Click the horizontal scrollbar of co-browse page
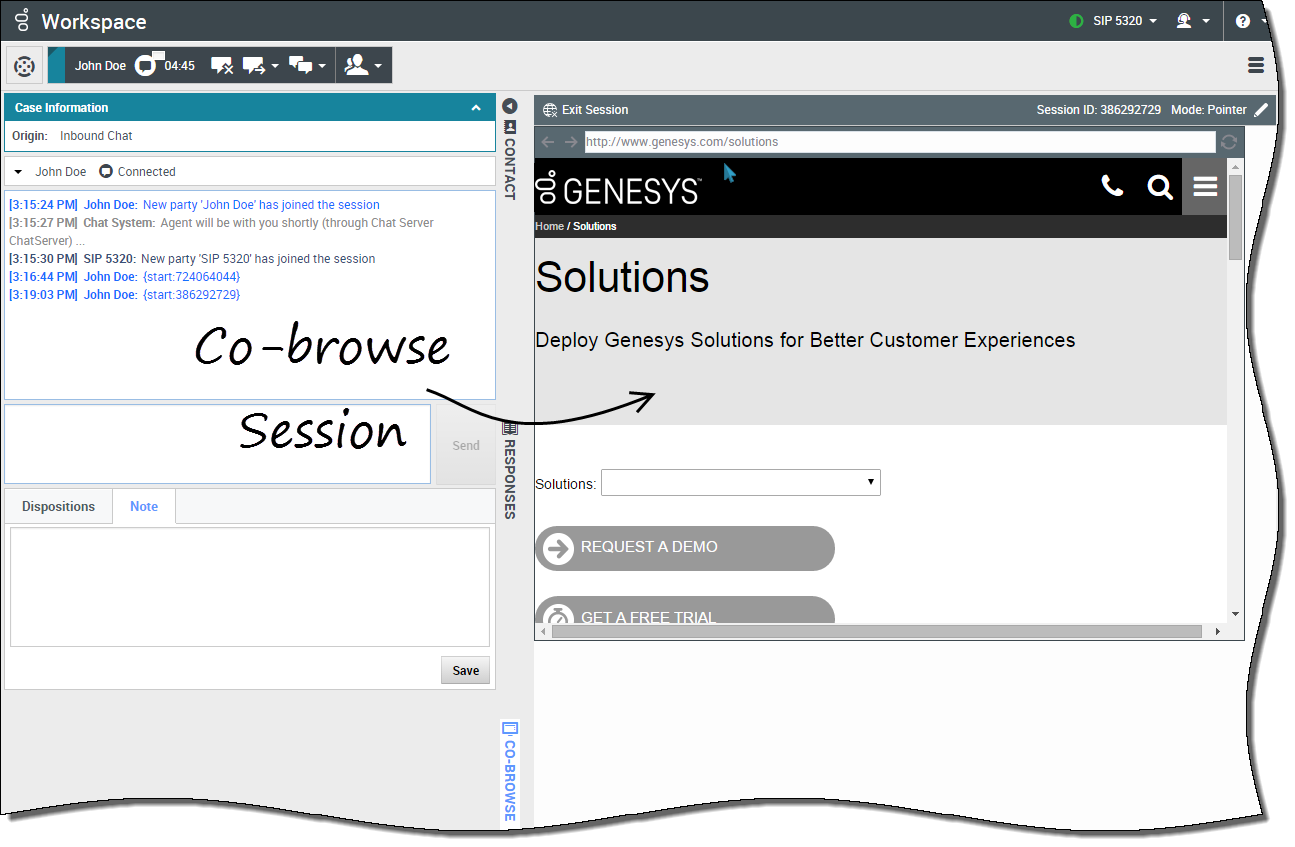The image size is (1295, 847). 876,632
